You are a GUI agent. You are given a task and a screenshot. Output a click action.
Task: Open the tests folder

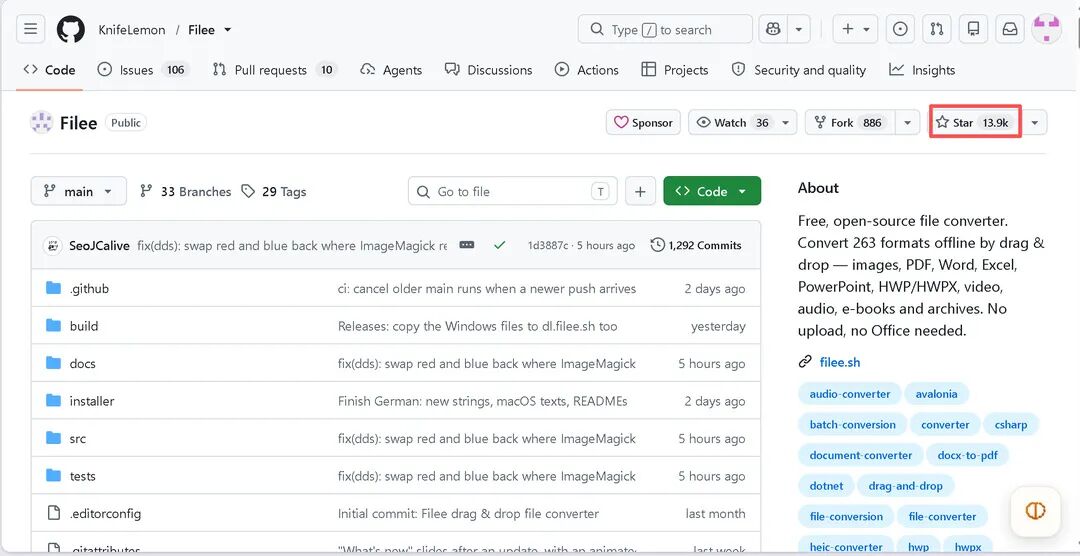83,476
